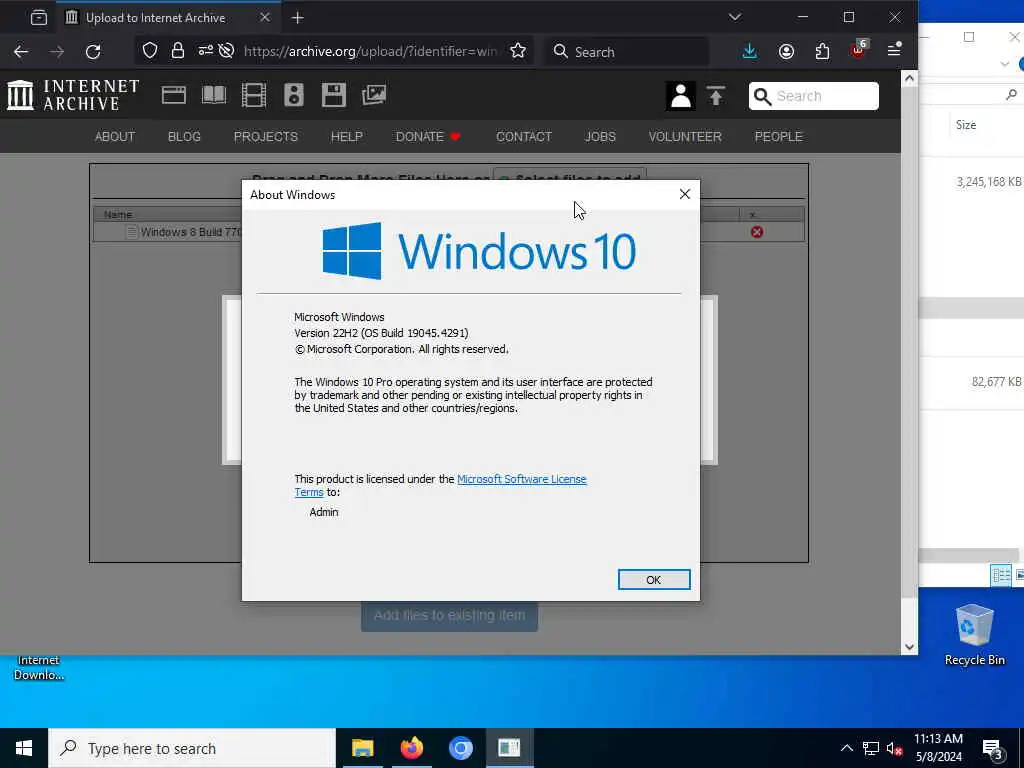Viewport: 1024px width, 768px height.
Task: Expand the list all tabs chevron
Action: tap(735, 17)
